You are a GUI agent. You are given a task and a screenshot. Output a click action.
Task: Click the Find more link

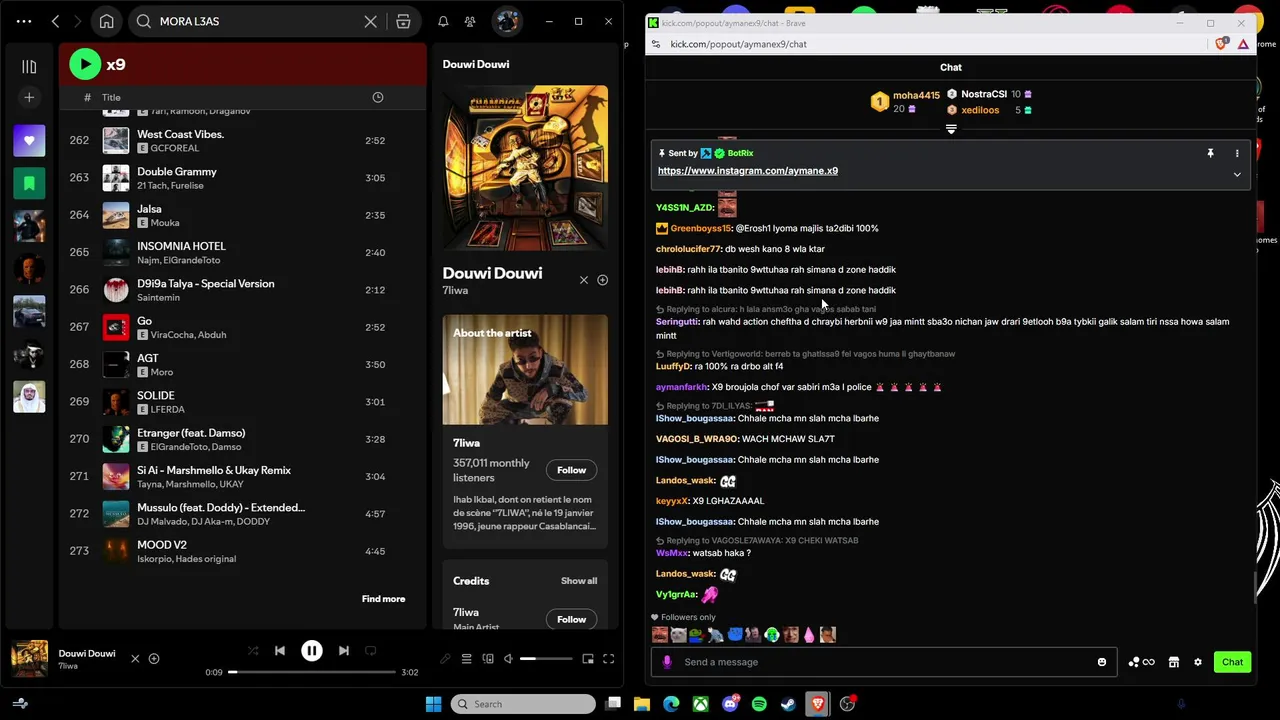coord(383,599)
